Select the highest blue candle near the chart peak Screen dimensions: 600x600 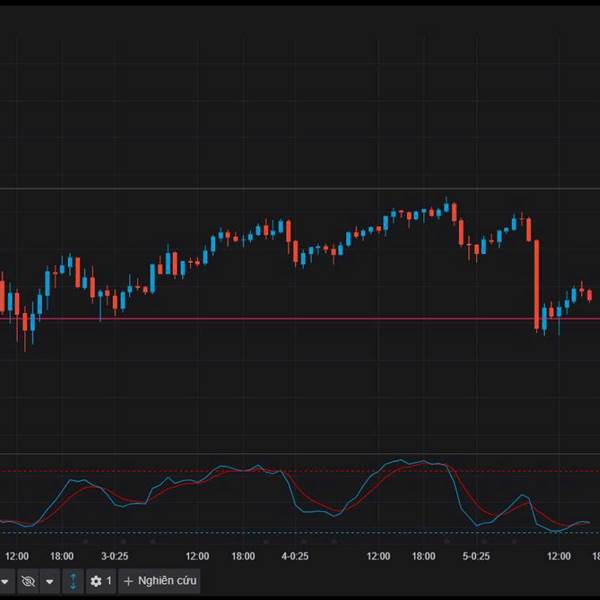tap(446, 206)
